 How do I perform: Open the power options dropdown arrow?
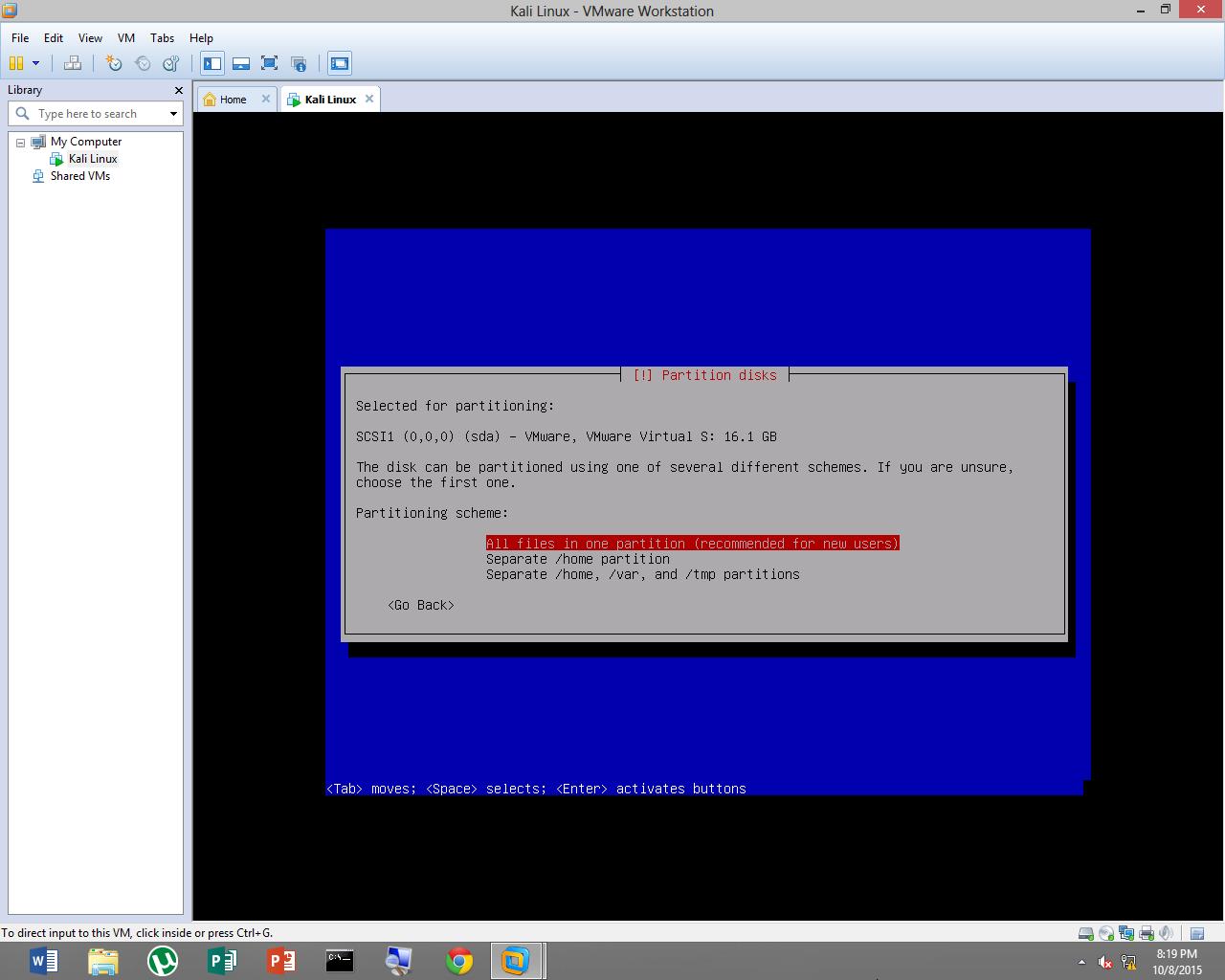point(36,63)
